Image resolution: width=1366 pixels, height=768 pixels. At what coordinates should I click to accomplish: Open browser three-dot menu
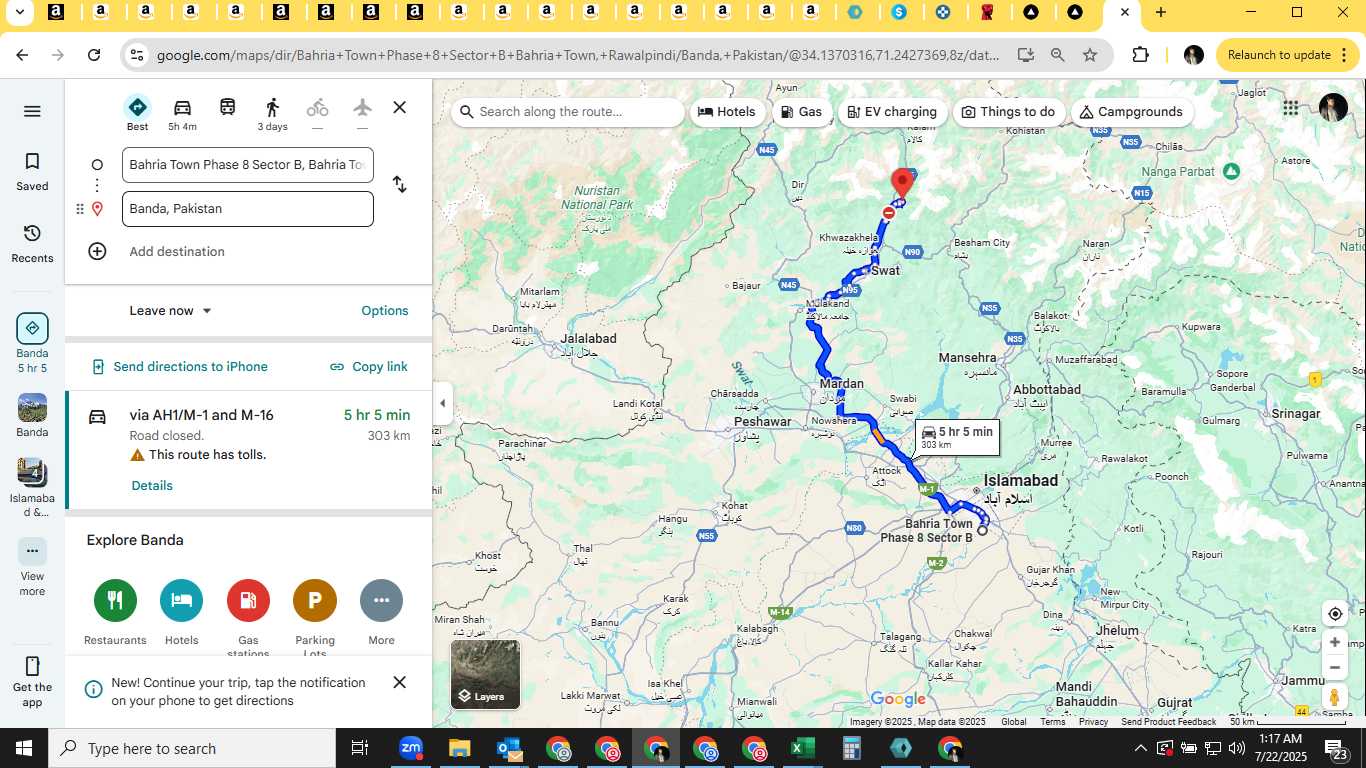[x=1345, y=55]
